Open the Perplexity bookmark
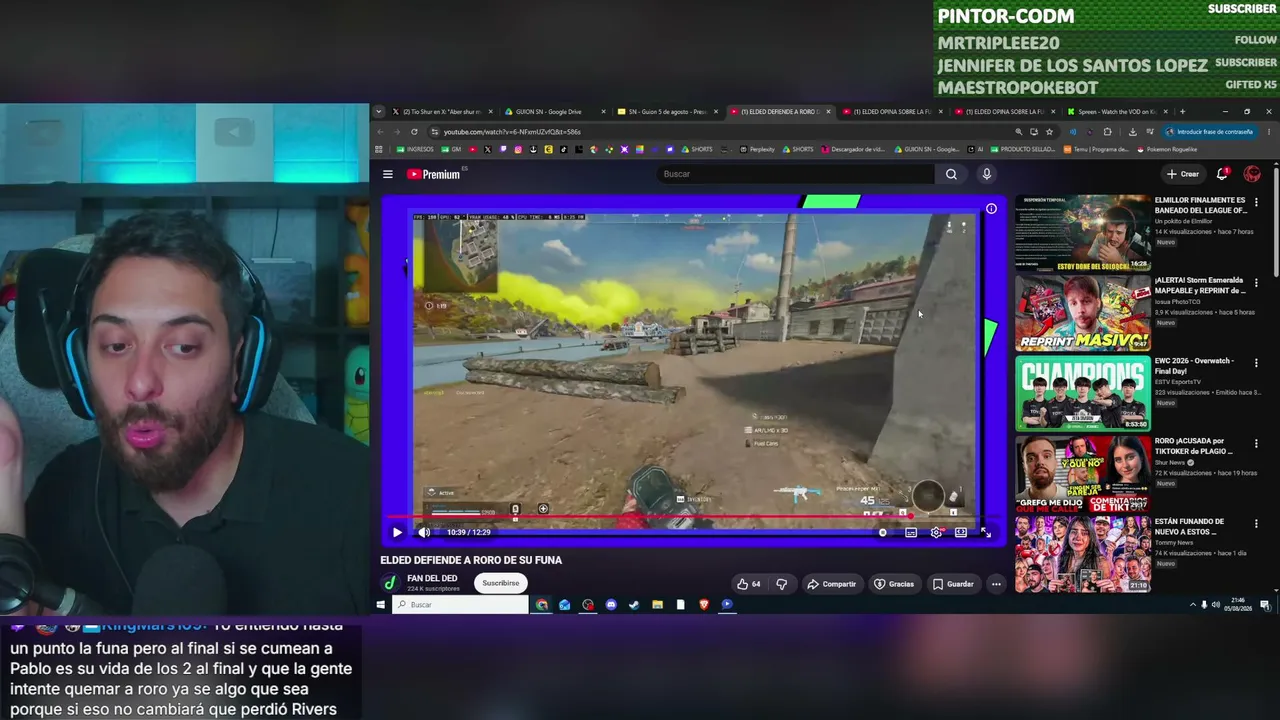This screenshot has width=1280, height=720. (x=758, y=149)
